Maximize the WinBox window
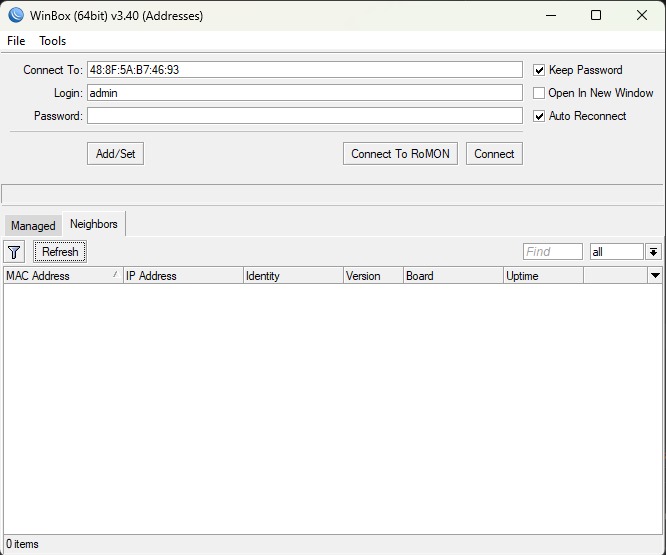 click(596, 15)
